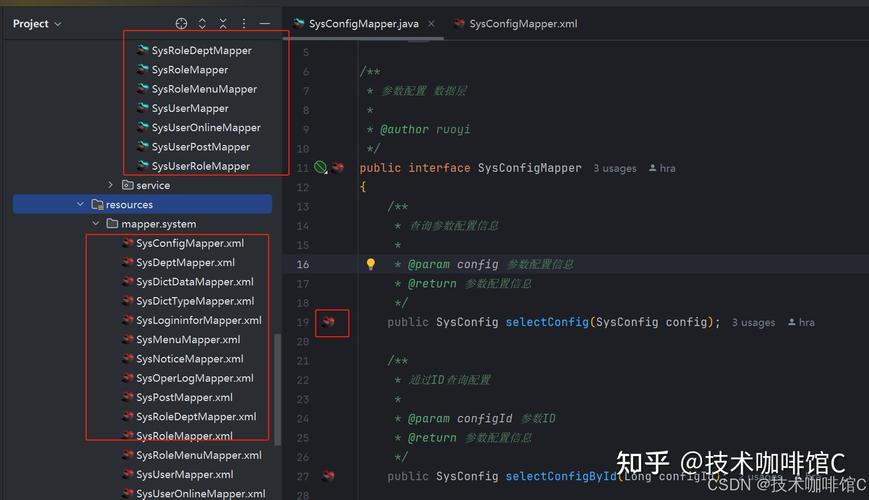869x500 pixels.
Task: Click hra author hint after selectConfig
Action: pyautogui.click(x=801, y=322)
